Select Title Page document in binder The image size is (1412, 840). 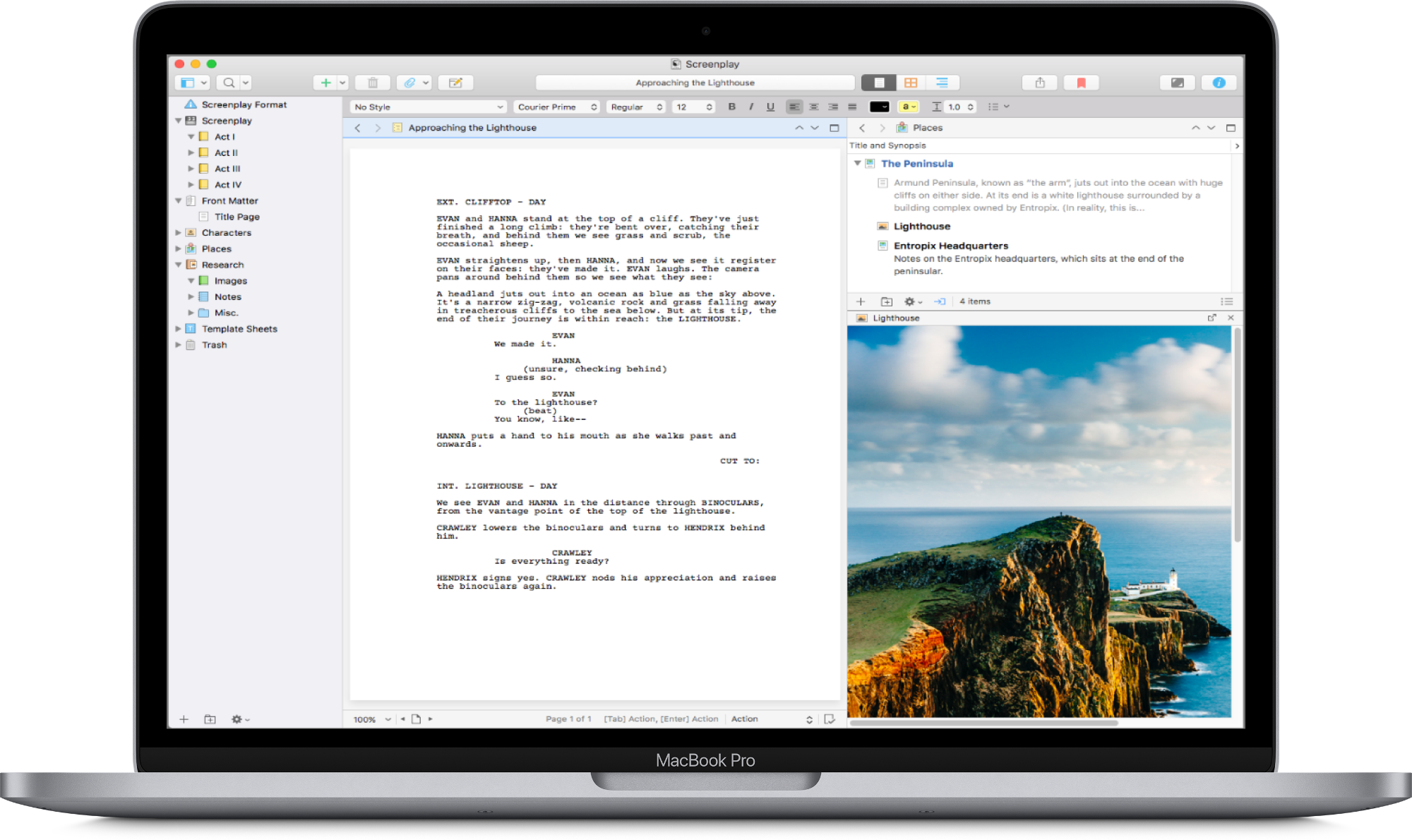coord(237,217)
